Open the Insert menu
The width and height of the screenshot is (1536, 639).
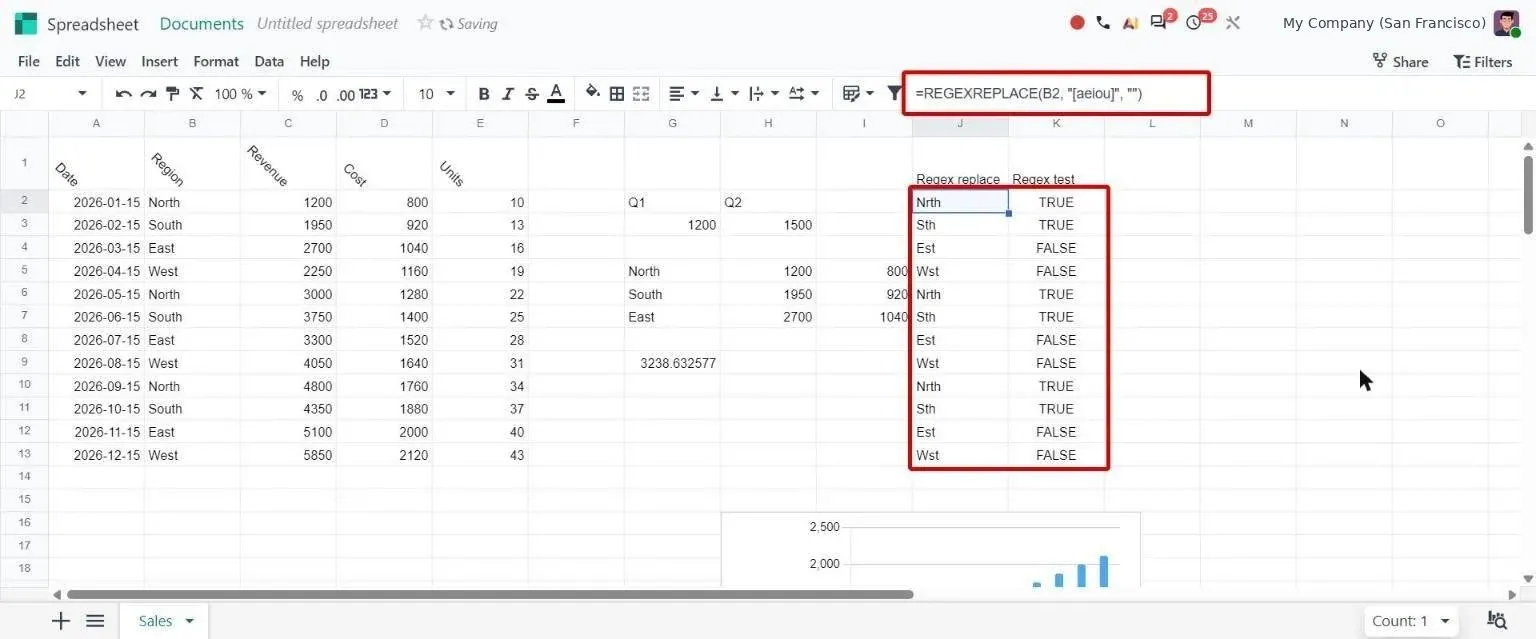coord(159,61)
